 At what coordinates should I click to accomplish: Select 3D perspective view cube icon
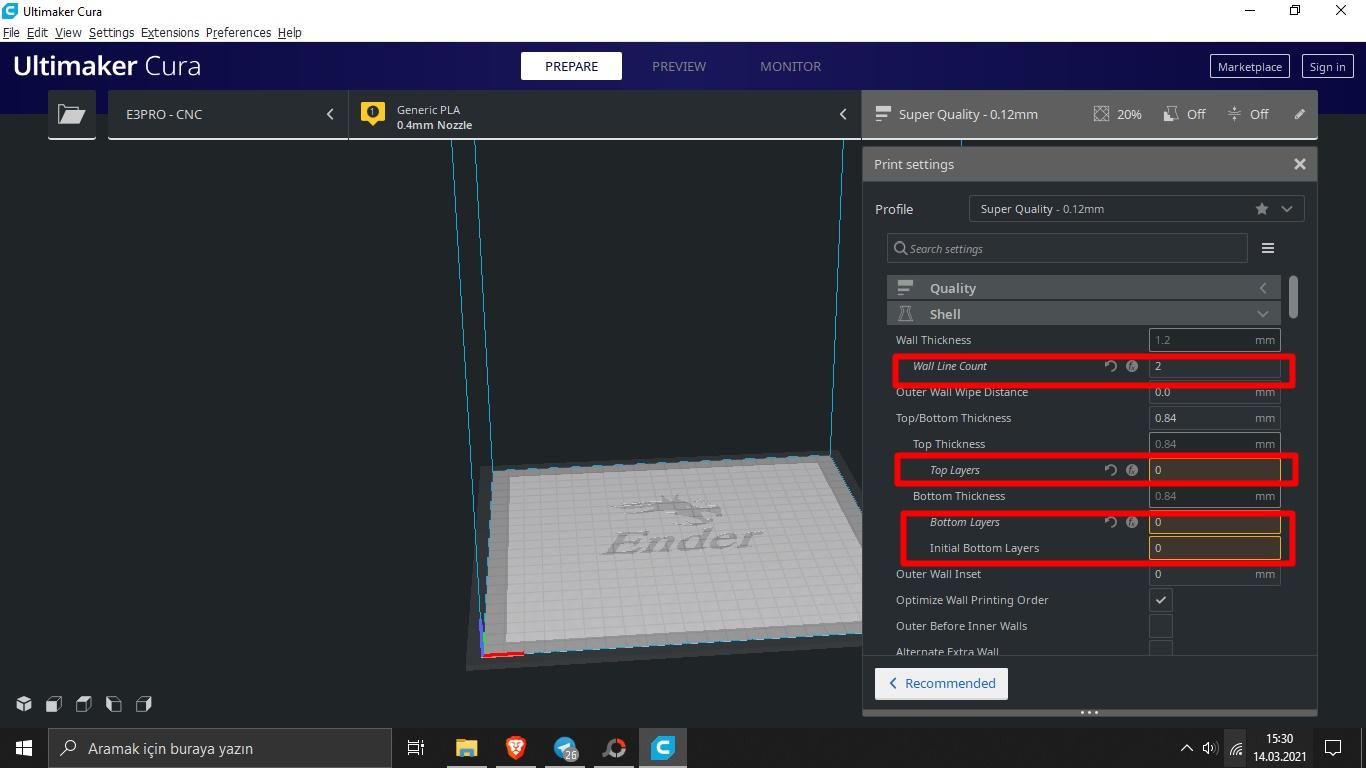pyautogui.click(x=24, y=704)
